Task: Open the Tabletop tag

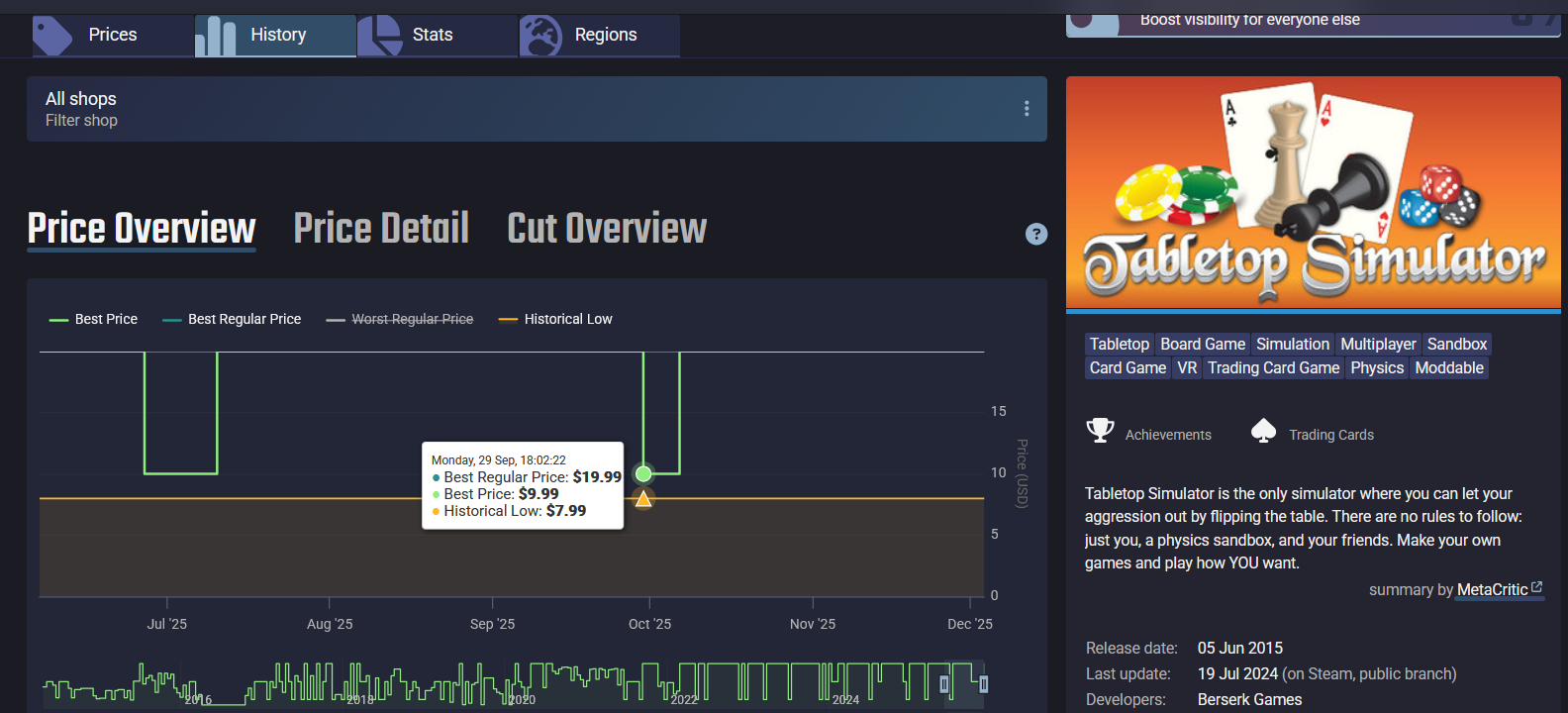Action: 1120,344
